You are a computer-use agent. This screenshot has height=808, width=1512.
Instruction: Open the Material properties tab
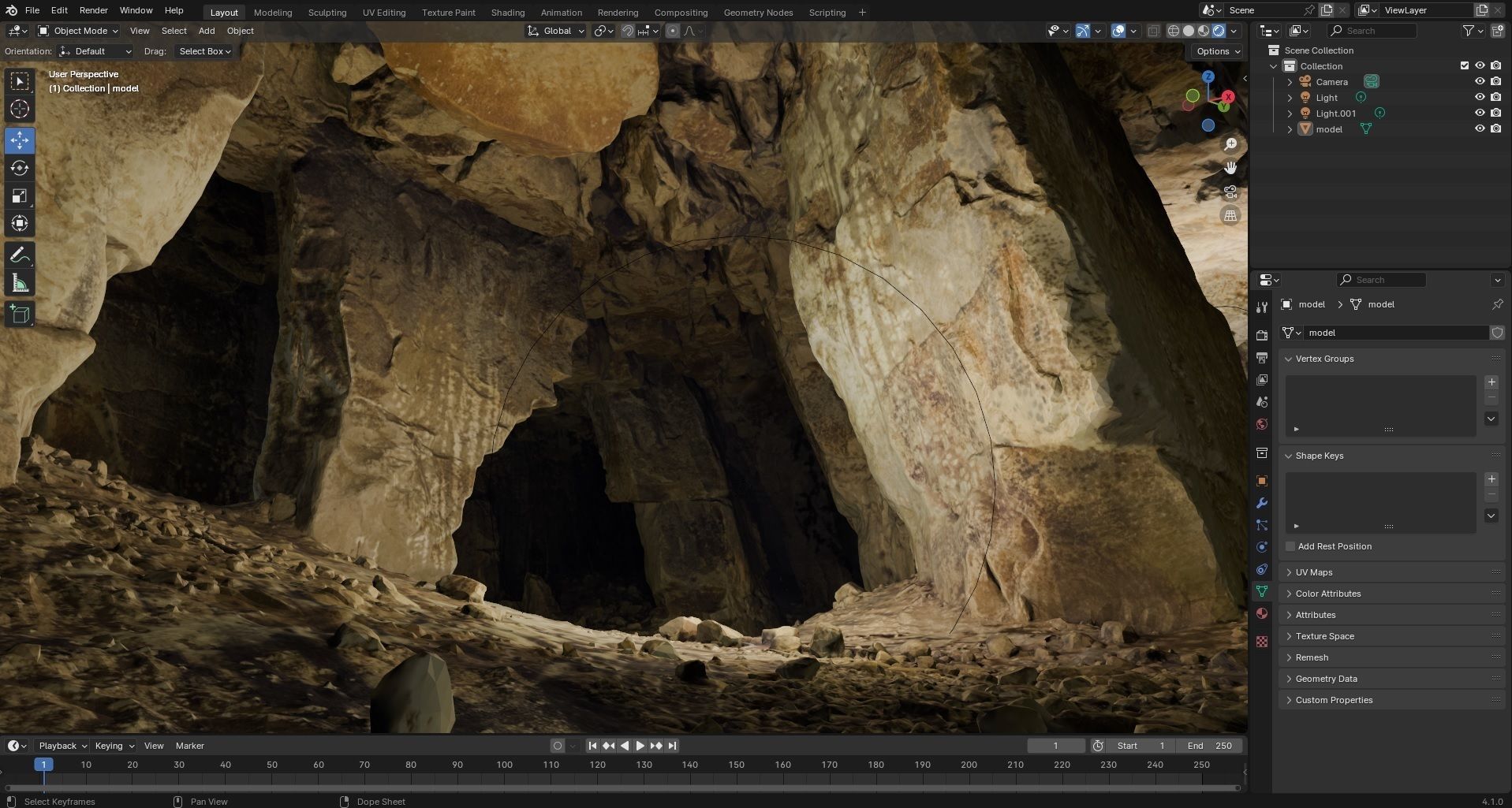(1262, 613)
